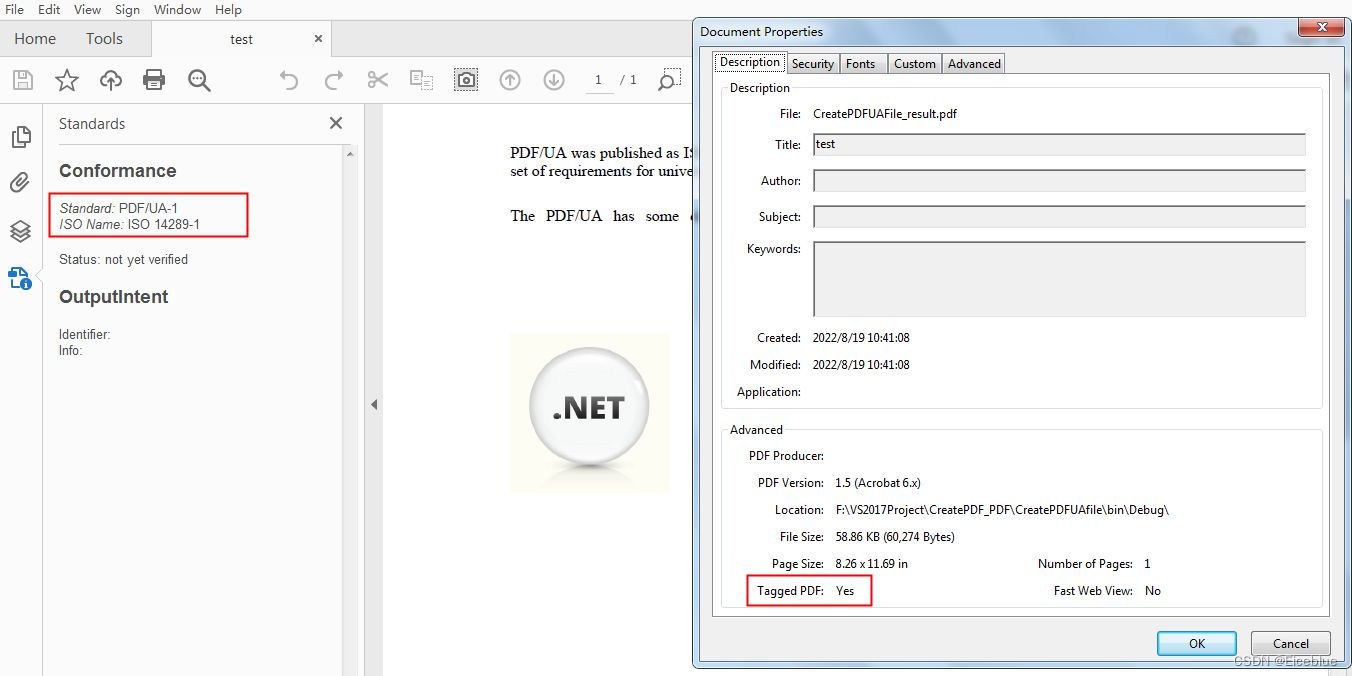Select the test document tab
The height and width of the screenshot is (676, 1352).
coord(241,39)
